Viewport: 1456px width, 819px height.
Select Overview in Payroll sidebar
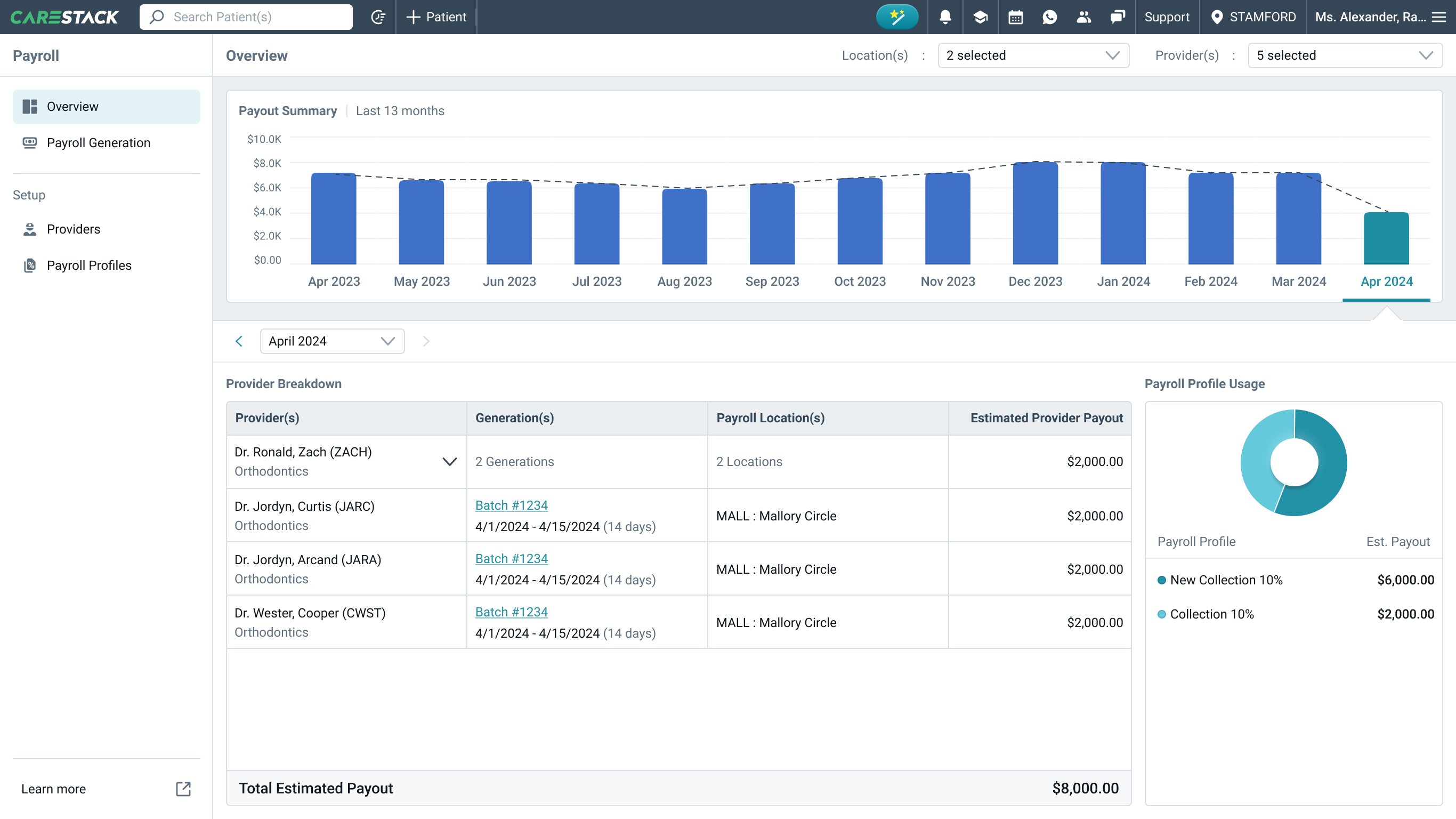click(106, 106)
